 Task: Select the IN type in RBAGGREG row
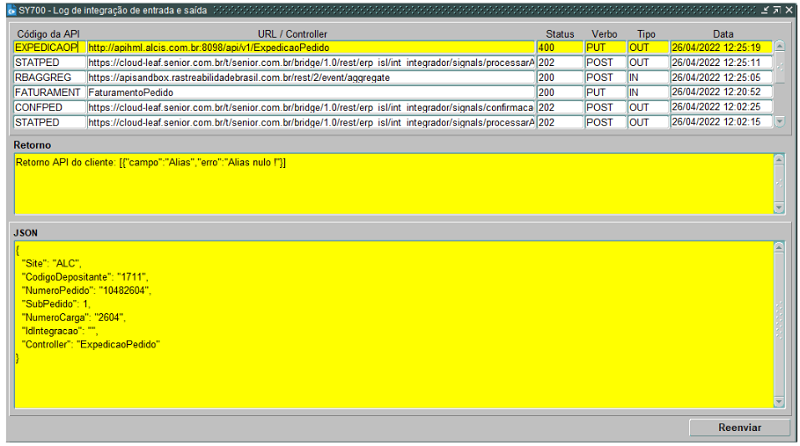648,78
